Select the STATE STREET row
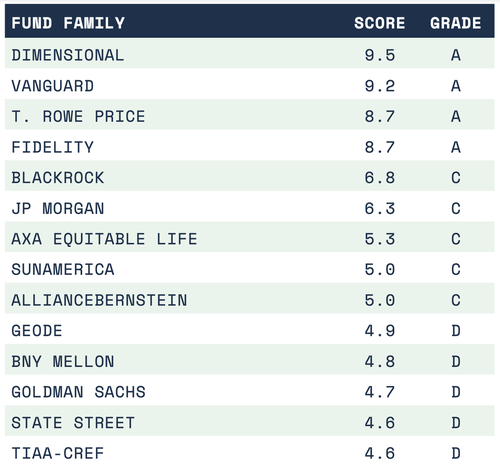Viewport: 500px width, 471px height. click(x=250, y=423)
